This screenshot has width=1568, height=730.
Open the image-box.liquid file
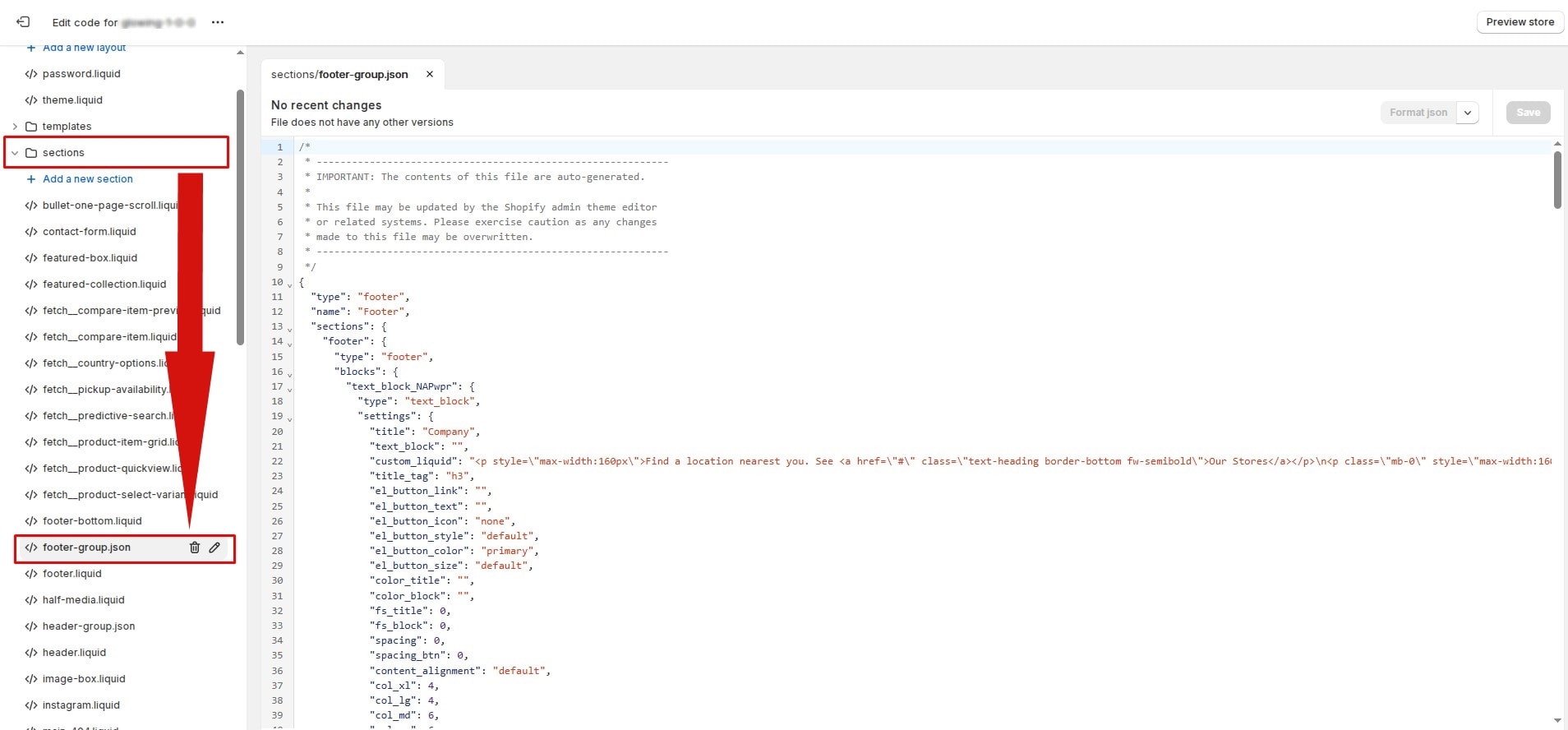coord(84,679)
